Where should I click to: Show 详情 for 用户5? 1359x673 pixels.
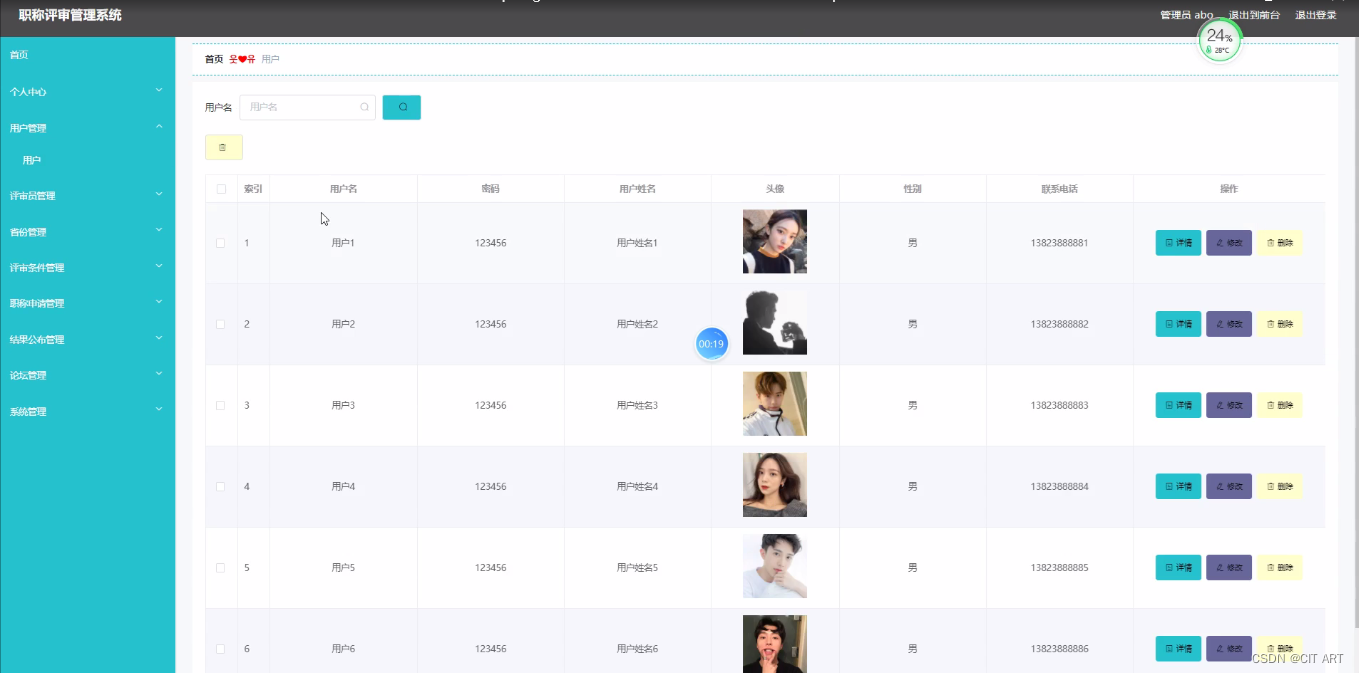[1178, 567]
